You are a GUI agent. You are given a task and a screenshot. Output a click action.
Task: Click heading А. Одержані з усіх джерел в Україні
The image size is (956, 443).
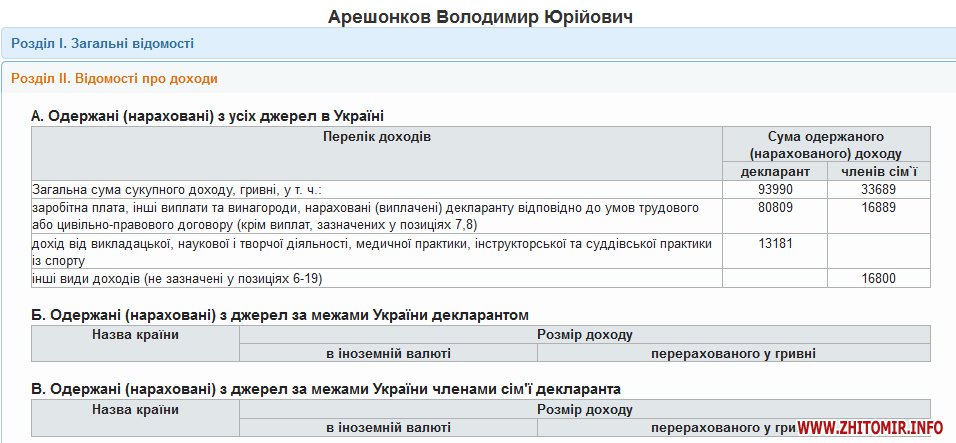208,116
